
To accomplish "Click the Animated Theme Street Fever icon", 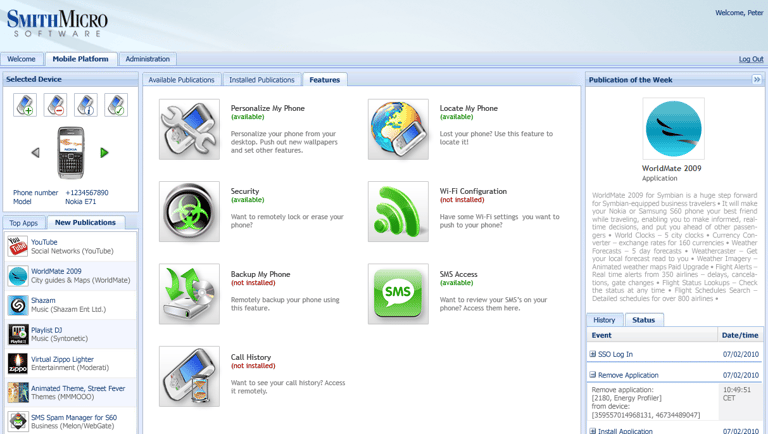I will coord(18,393).
